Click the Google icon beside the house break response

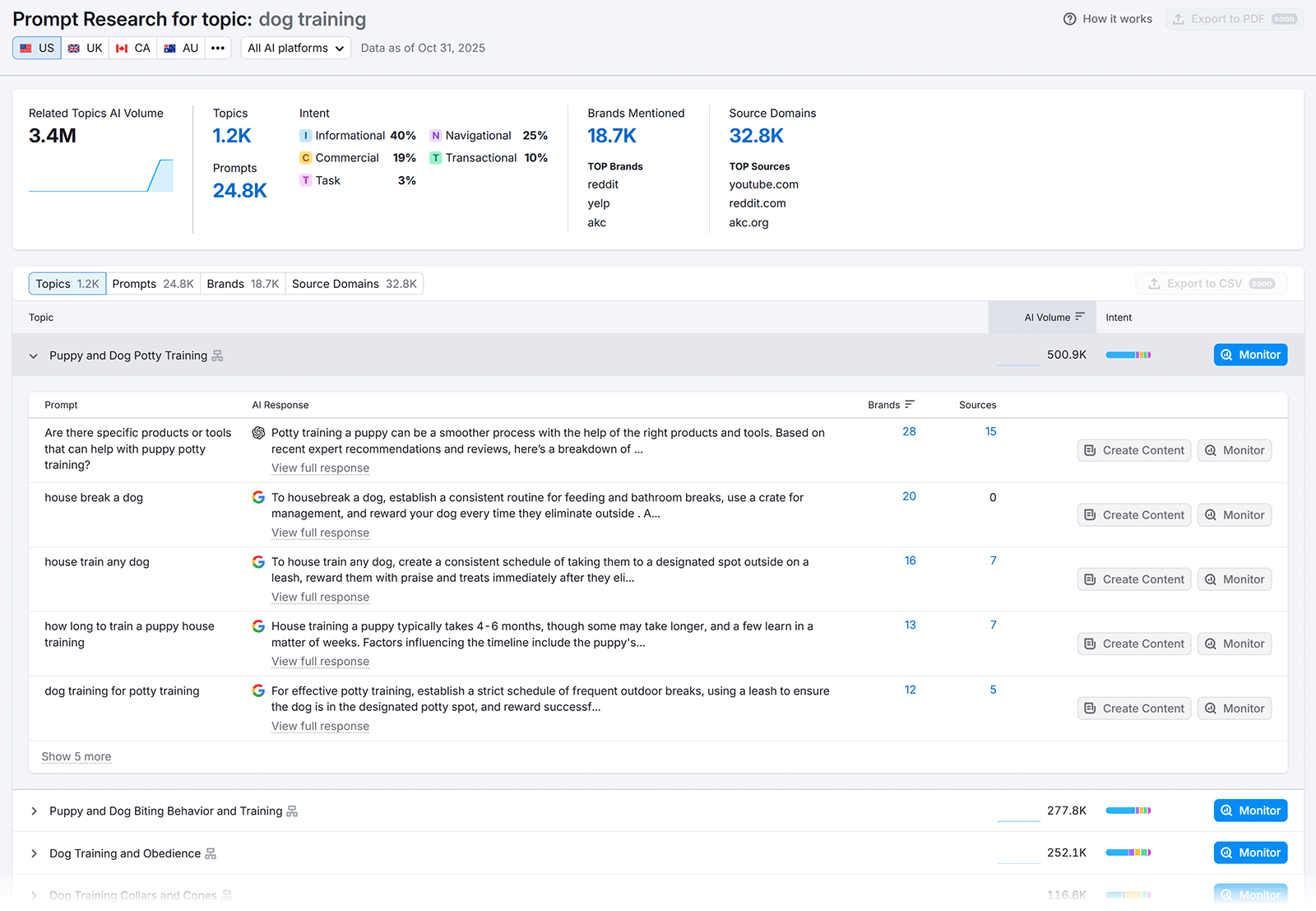pyautogui.click(x=258, y=496)
